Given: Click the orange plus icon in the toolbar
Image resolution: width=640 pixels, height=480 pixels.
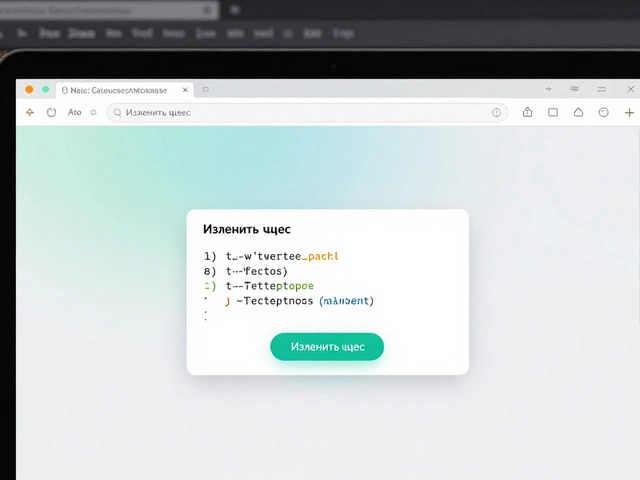Looking at the screenshot, I should (629, 112).
